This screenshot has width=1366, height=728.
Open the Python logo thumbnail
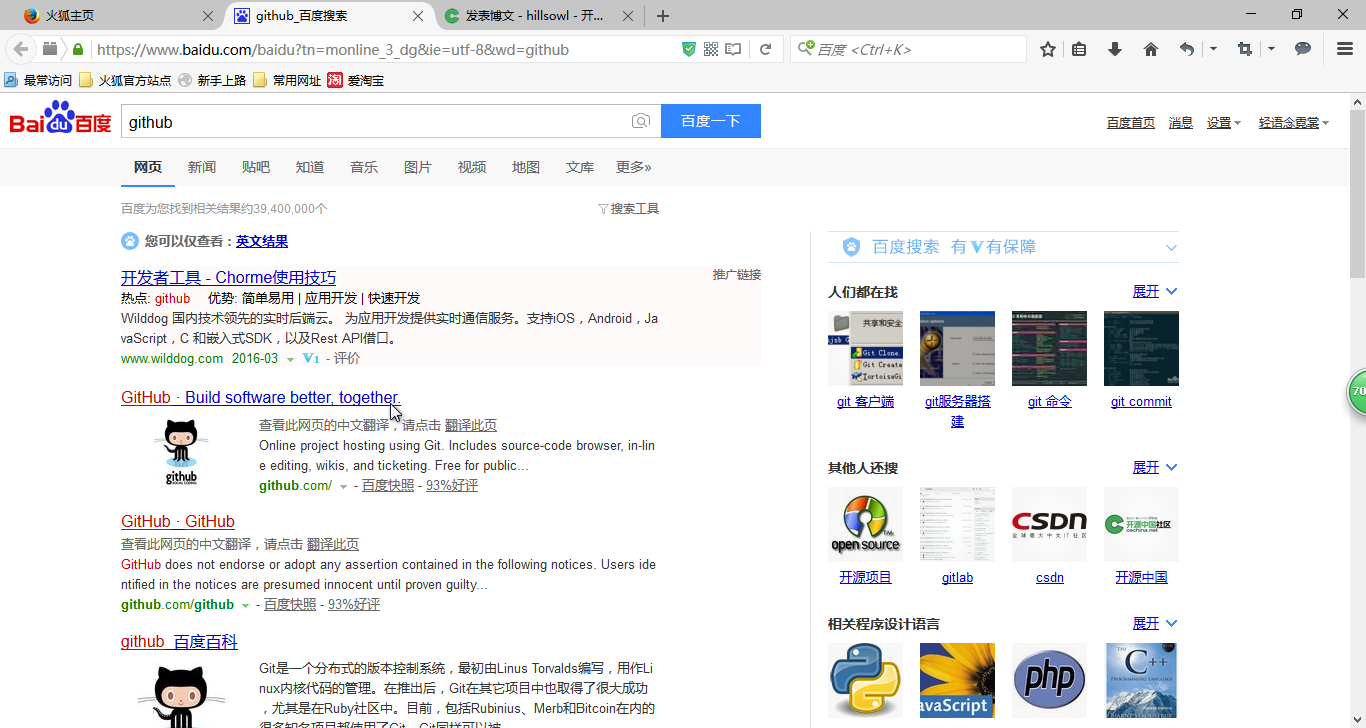click(x=865, y=680)
